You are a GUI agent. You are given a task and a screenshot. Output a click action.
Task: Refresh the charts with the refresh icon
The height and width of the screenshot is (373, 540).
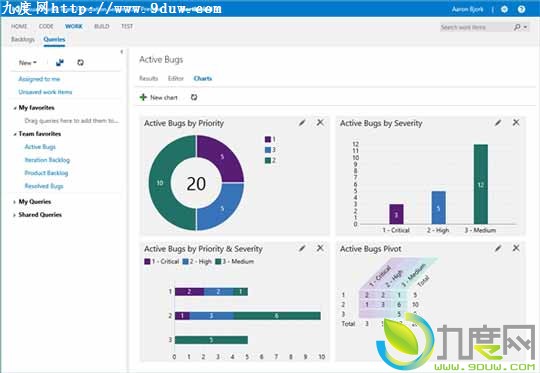(x=194, y=97)
